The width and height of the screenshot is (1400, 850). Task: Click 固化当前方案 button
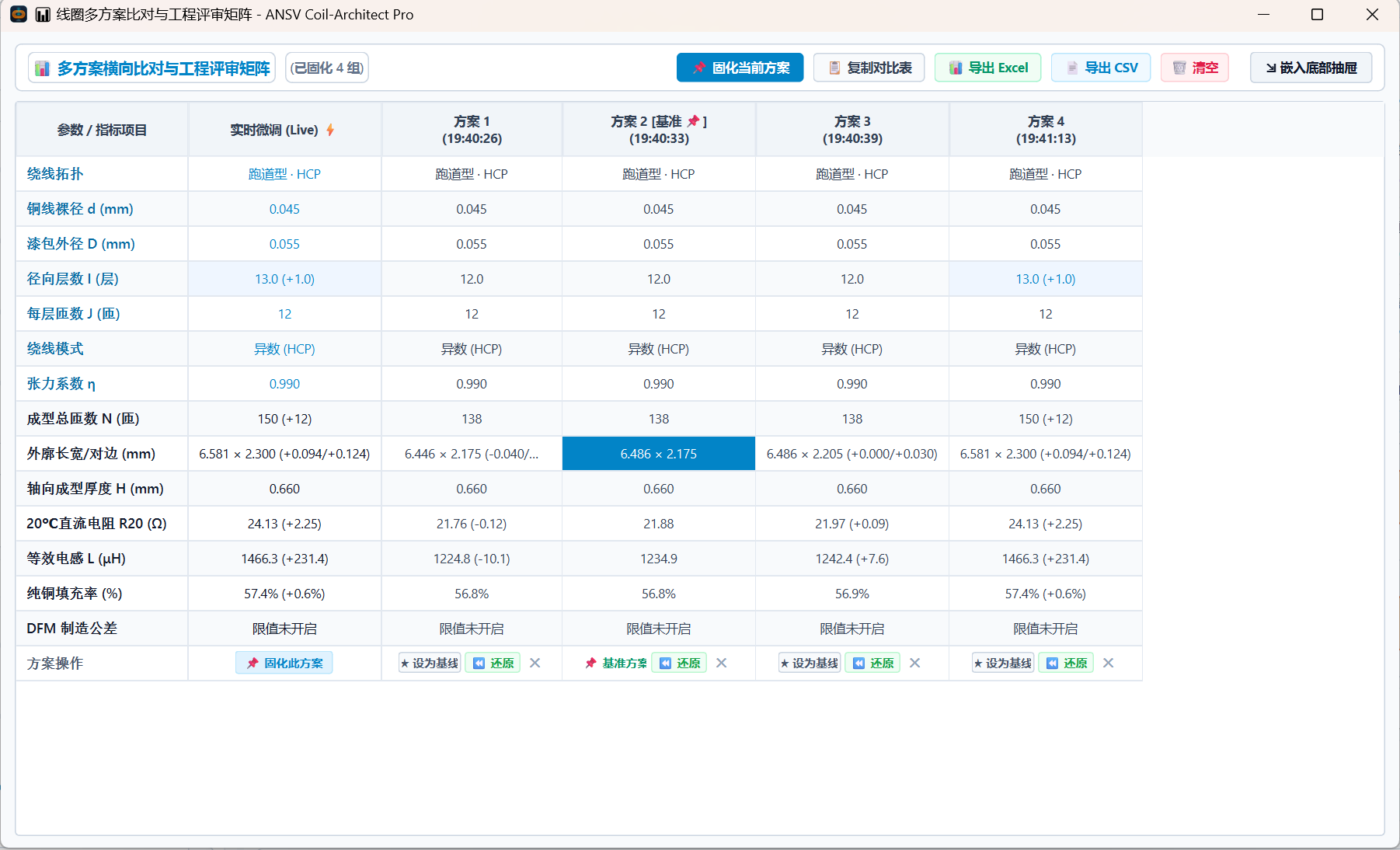pyautogui.click(x=740, y=68)
